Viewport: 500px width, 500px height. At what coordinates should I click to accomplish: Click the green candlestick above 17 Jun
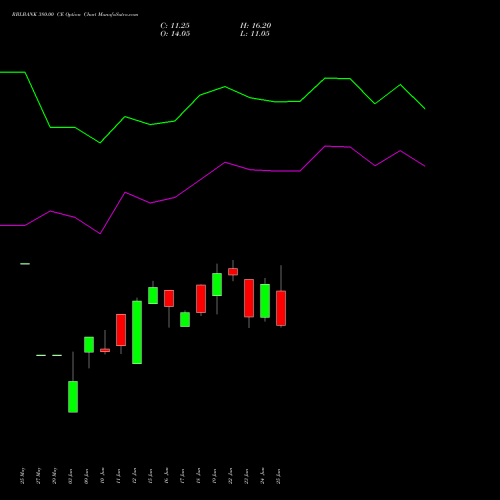coord(185,319)
